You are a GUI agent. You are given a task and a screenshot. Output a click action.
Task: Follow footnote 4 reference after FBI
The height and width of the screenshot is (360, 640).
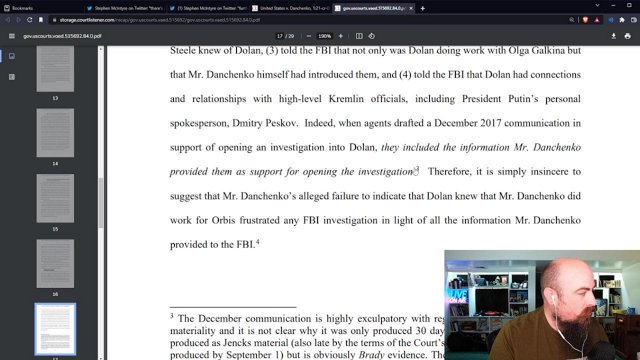coord(258,242)
